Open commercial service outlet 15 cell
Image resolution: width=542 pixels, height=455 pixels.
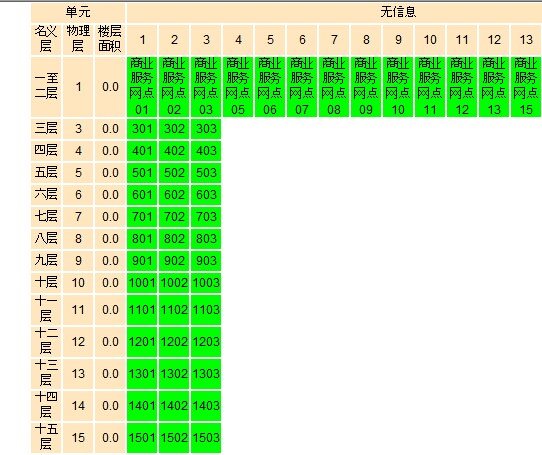526,87
